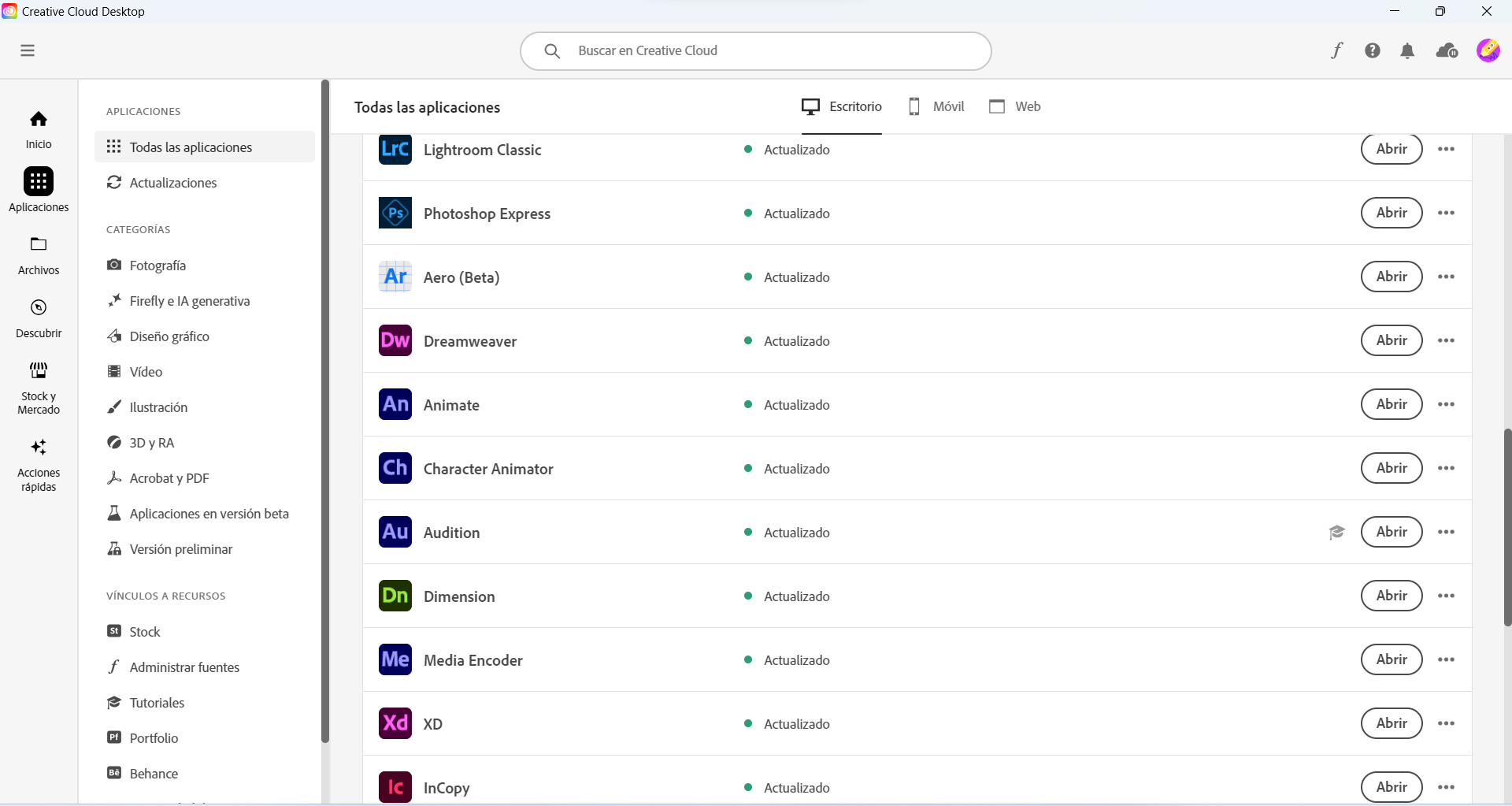Screen dimensions: 1512x806
Task: Switch to the Web tab
Action: (1015, 106)
